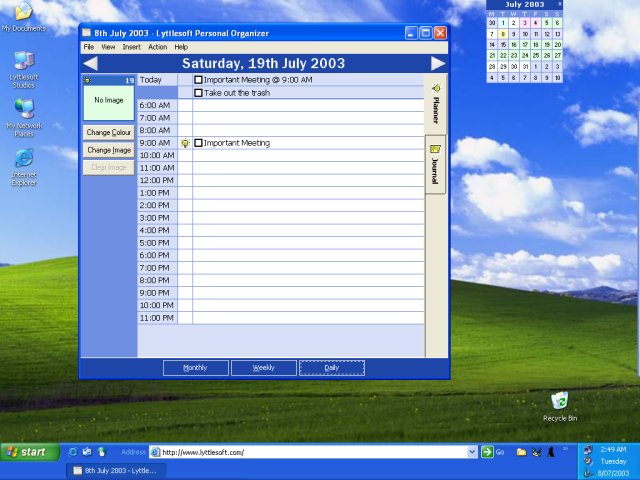Click the Change Image button

(x=109, y=150)
